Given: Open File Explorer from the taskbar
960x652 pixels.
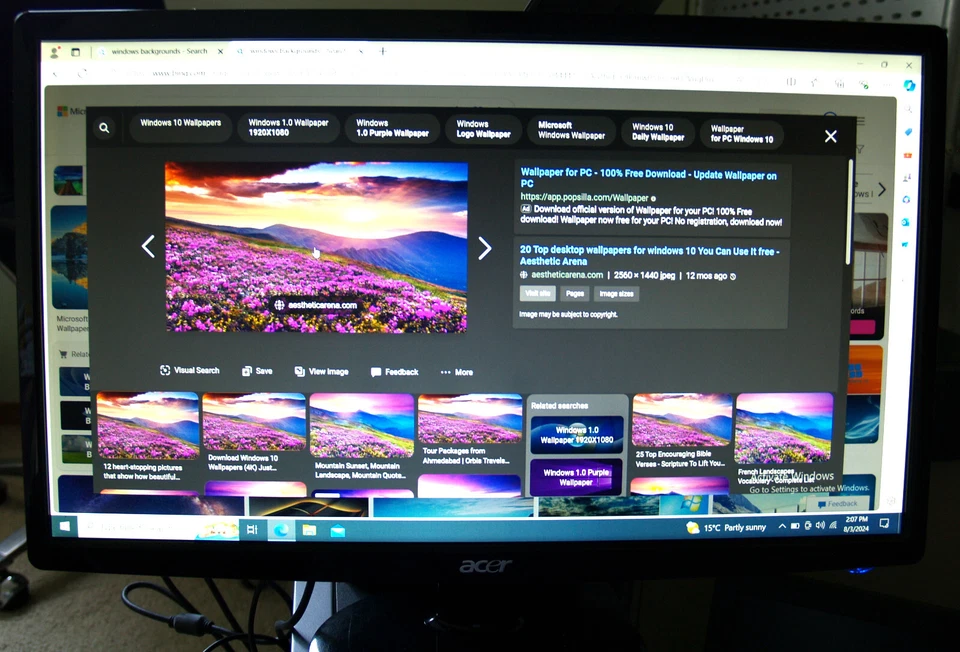Looking at the screenshot, I should pos(311,528).
